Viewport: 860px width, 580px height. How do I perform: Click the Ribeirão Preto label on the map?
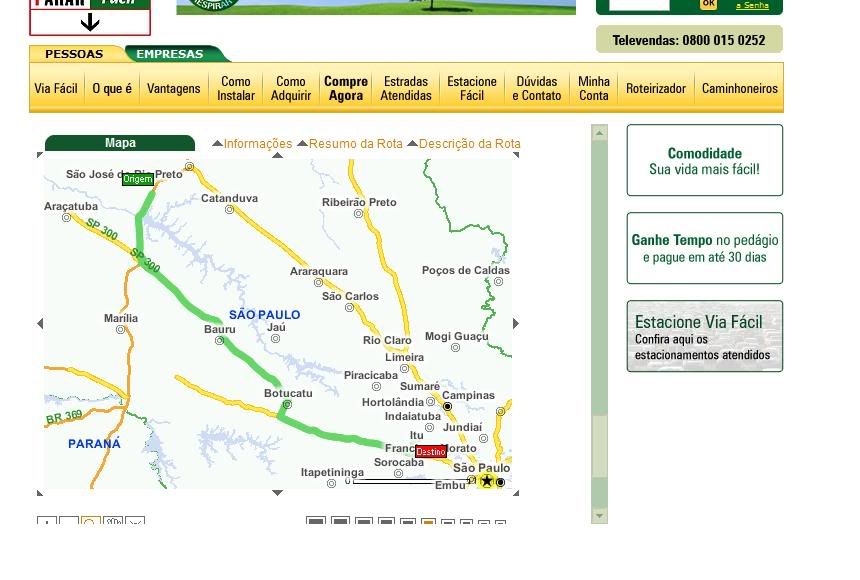pyautogui.click(x=359, y=202)
